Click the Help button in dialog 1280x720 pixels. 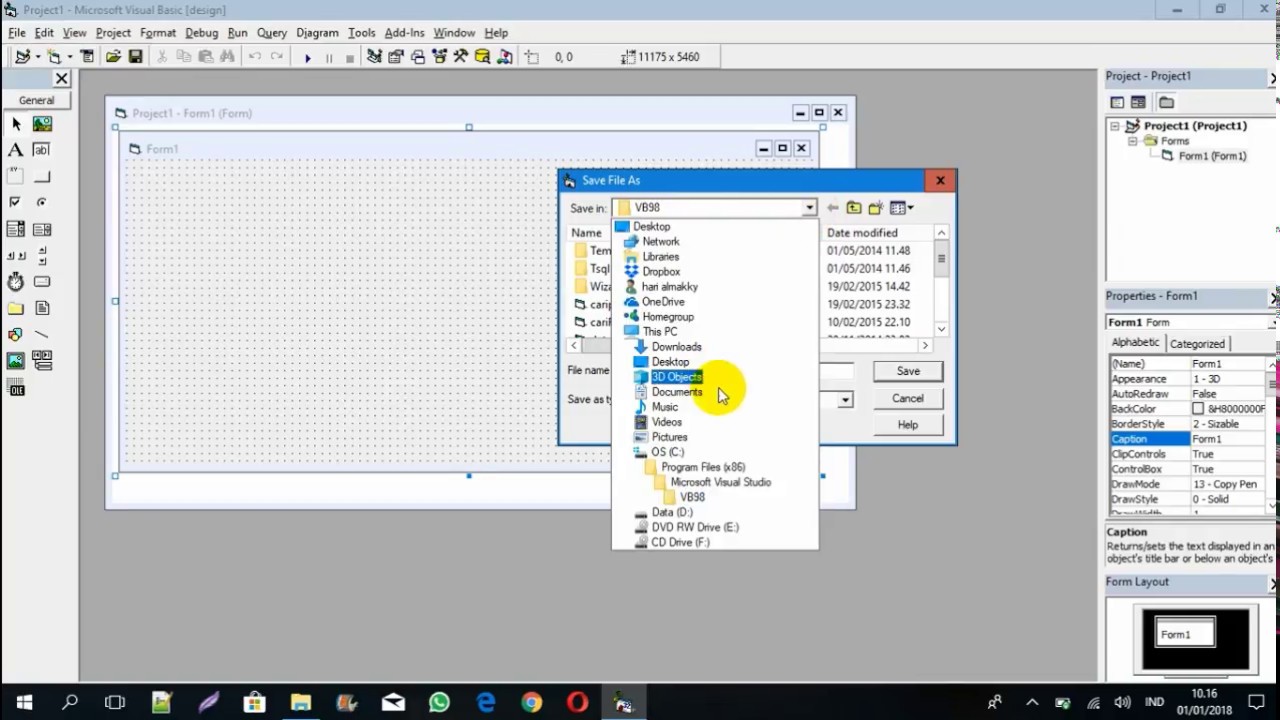tap(908, 425)
